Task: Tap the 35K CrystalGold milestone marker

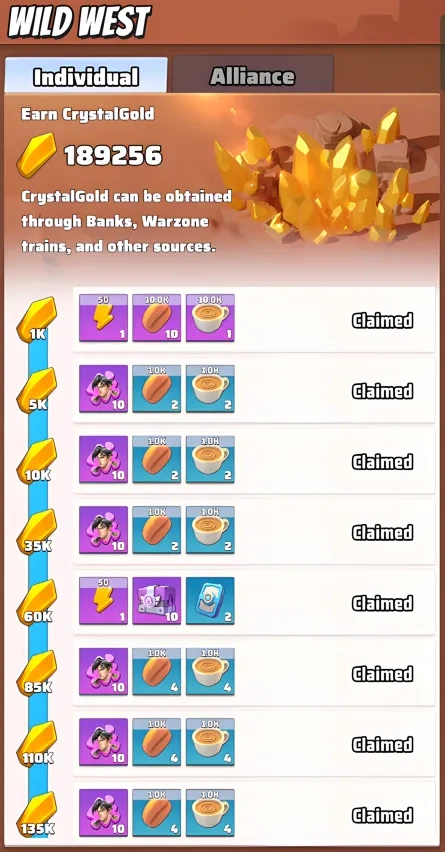Action: (37, 531)
